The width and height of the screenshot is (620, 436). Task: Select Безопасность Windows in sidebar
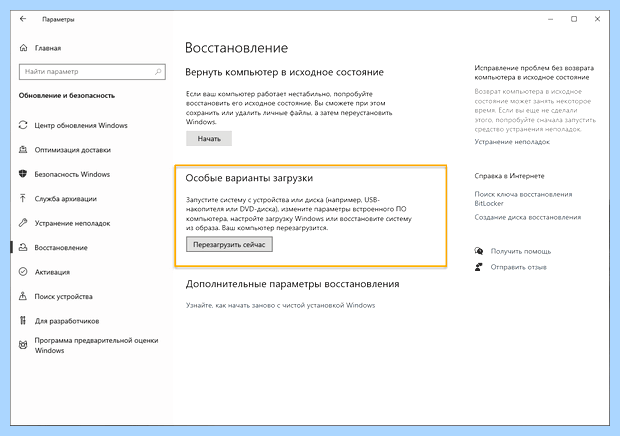(72, 174)
